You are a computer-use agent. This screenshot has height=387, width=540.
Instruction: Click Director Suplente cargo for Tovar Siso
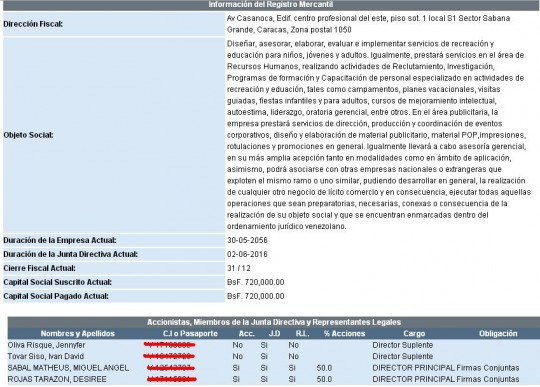pyautogui.click(x=403, y=356)
